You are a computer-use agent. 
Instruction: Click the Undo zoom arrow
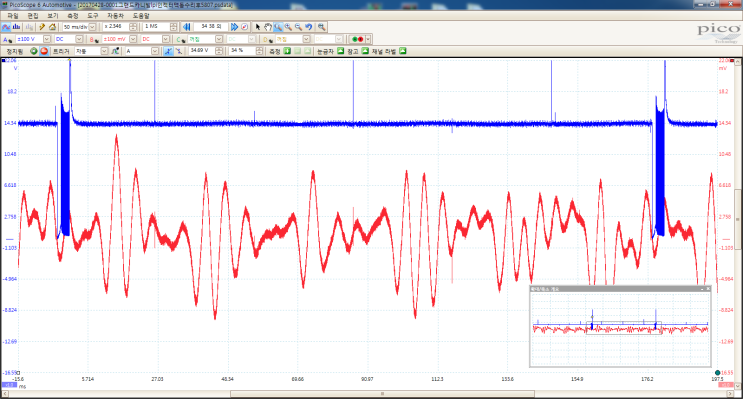point(308,27)
